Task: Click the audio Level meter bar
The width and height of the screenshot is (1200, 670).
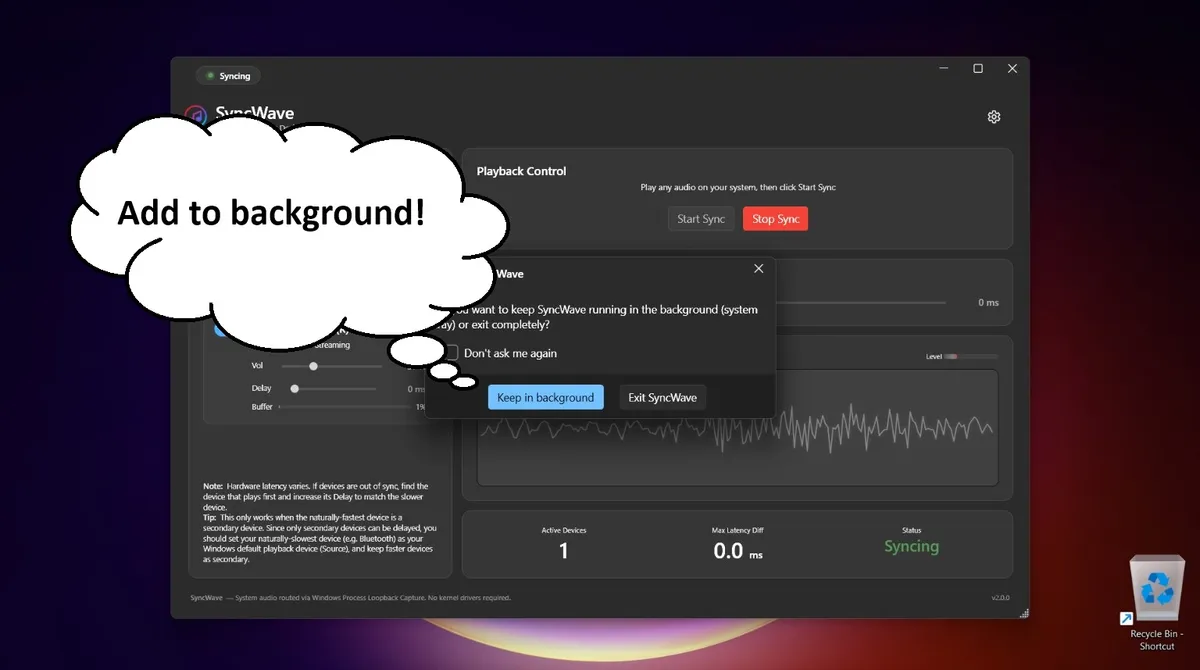Action: 971,356
